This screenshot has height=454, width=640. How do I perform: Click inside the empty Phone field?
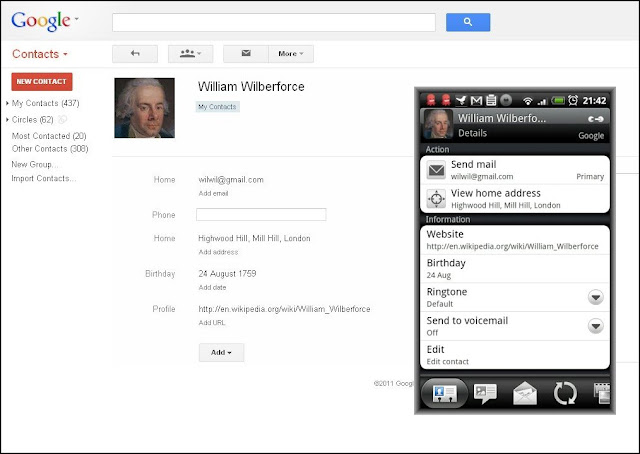coord(261,215)
